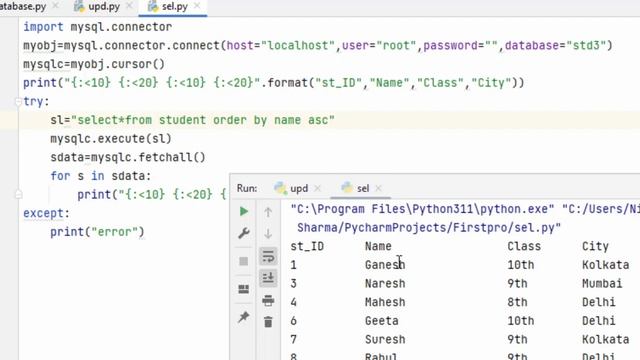Select the upd tab in Run panel
Viewport: 640px width, 360px height.
coord(299,188)
